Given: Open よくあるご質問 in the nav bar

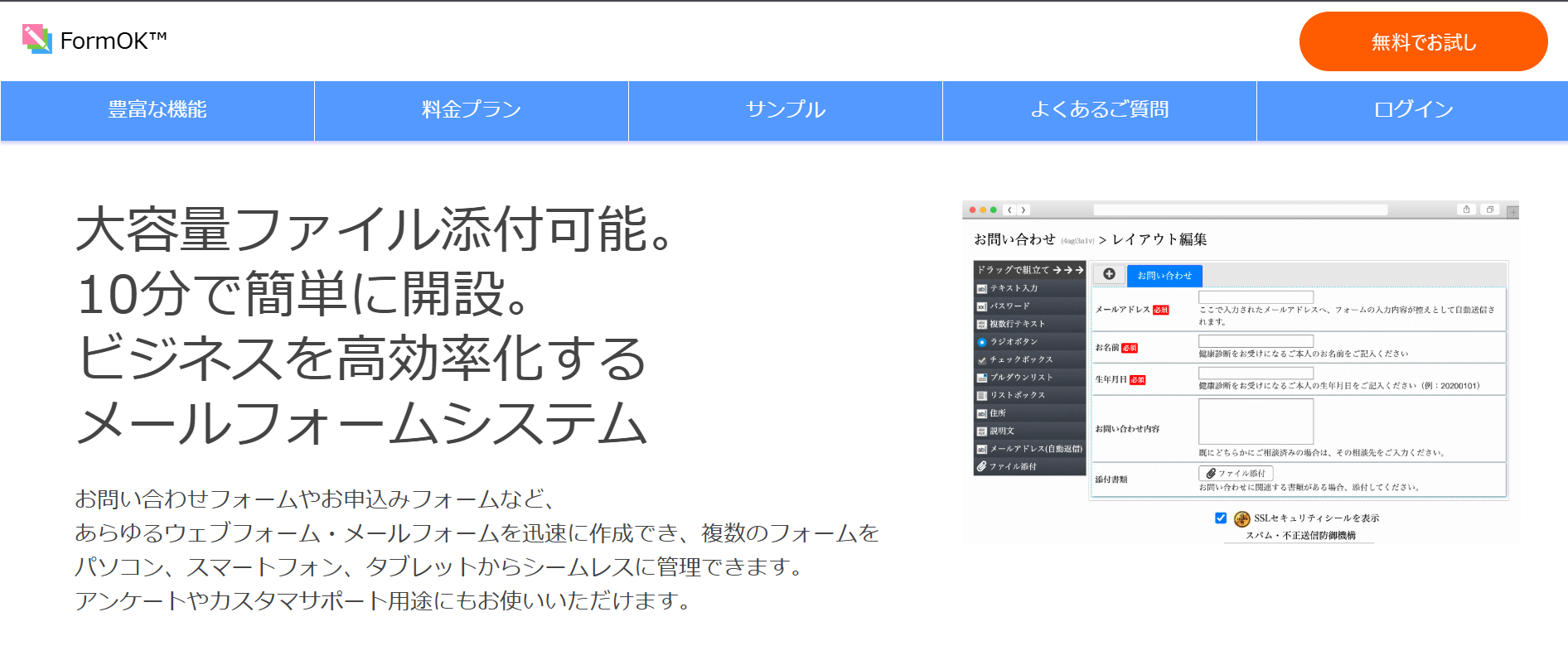Looking at the screenshot, I should 1100,110.
